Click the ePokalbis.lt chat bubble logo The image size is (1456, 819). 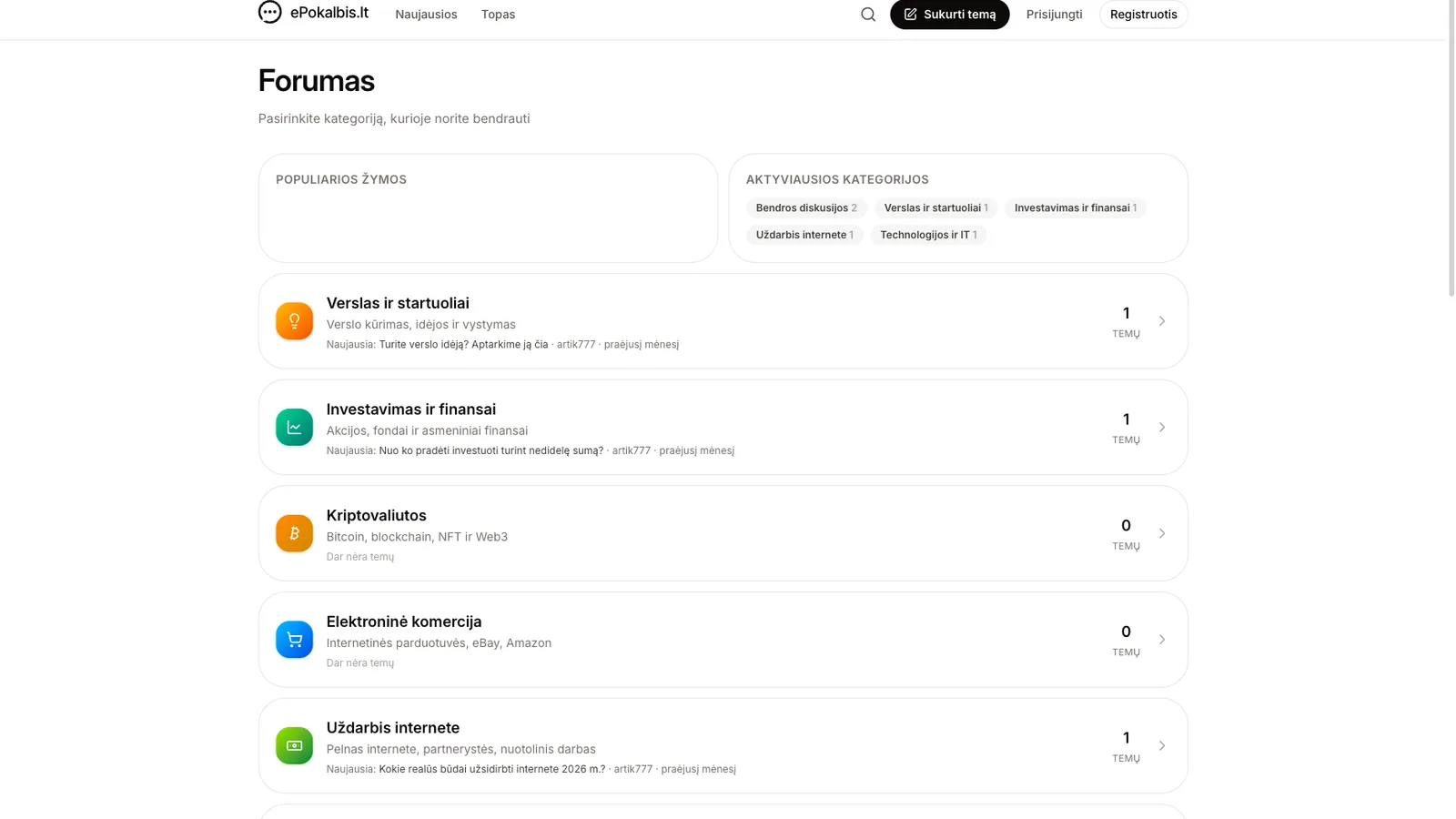270,12
